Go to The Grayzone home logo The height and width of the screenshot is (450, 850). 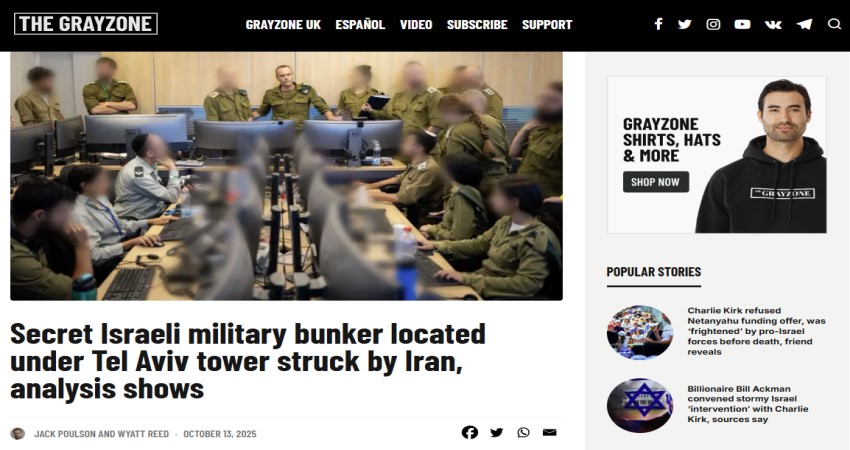pos(86,24)
